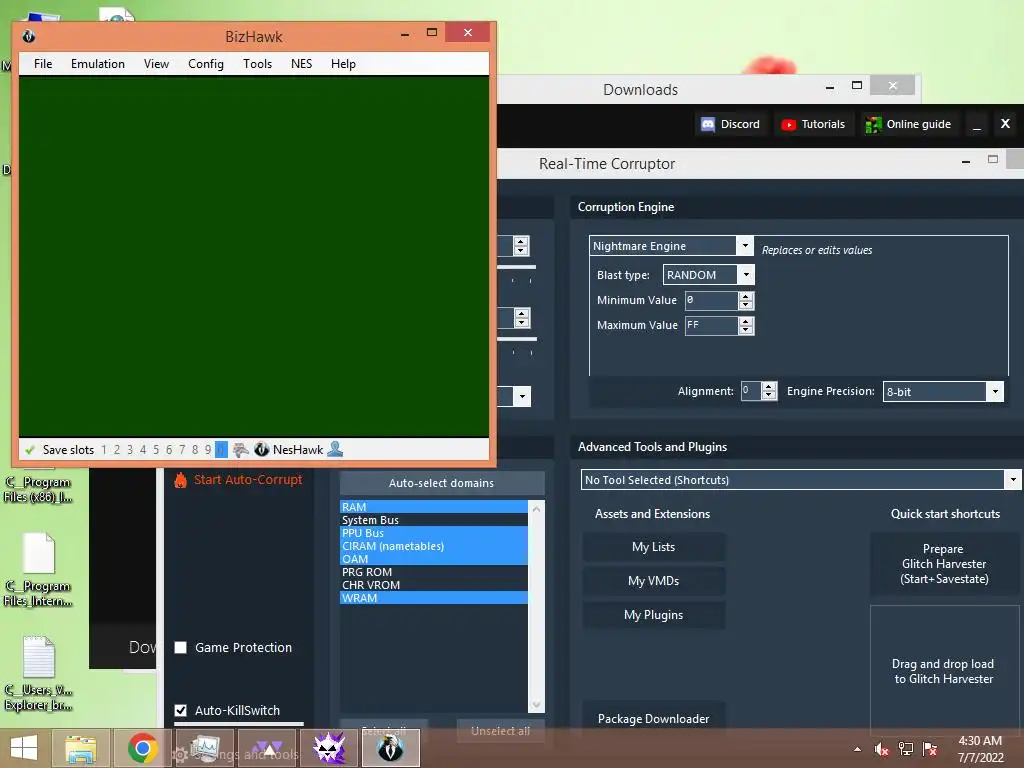Click the NesHawk core icon
1024x768 pixels.
[262, 449]
